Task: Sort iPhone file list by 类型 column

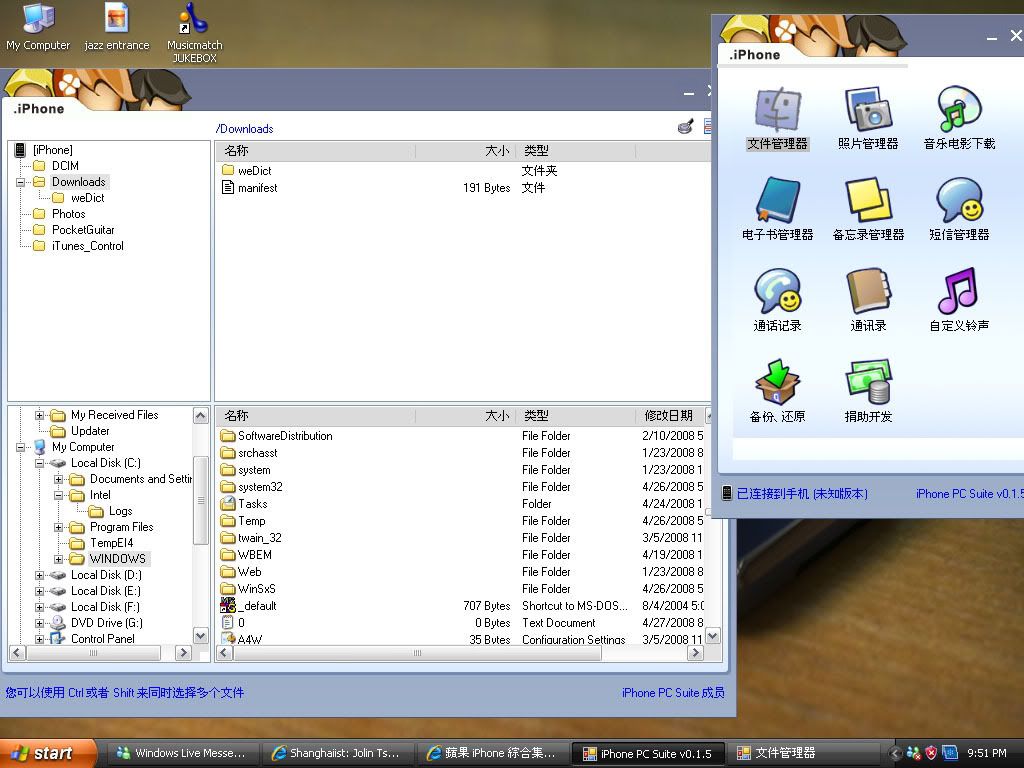Action: [x=575, y=151]
